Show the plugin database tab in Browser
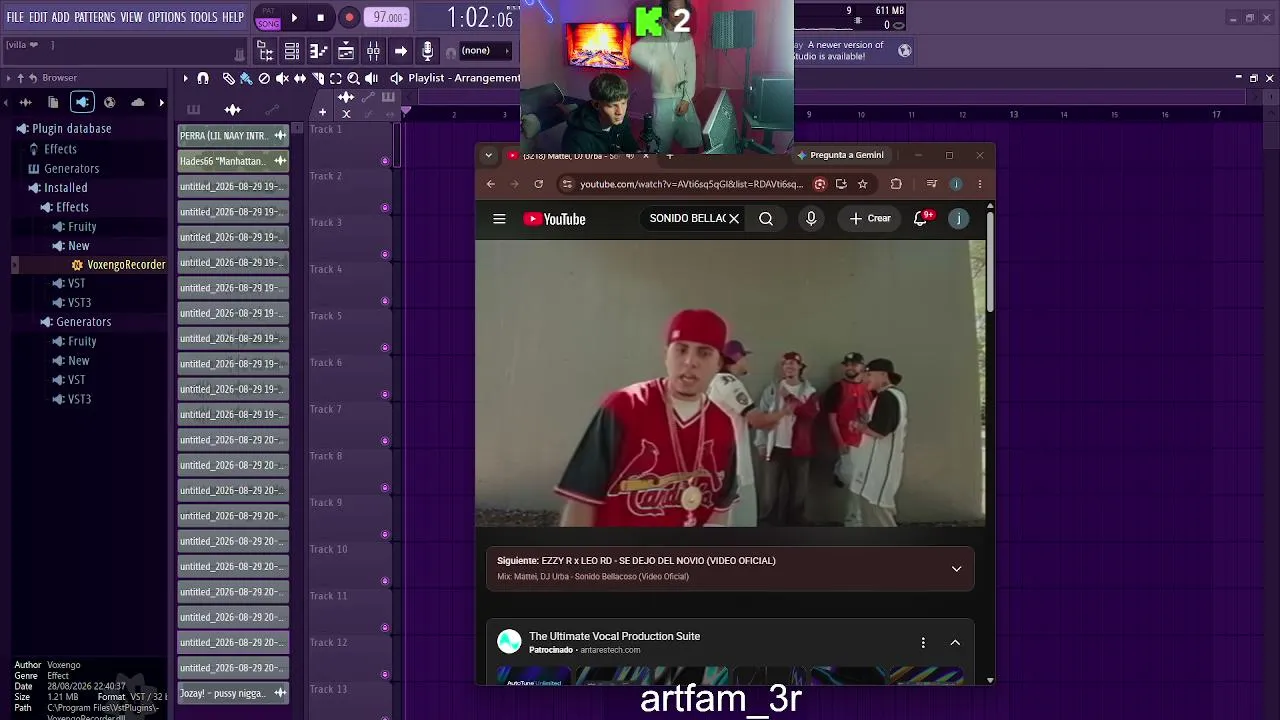 [x=82, y=102]
